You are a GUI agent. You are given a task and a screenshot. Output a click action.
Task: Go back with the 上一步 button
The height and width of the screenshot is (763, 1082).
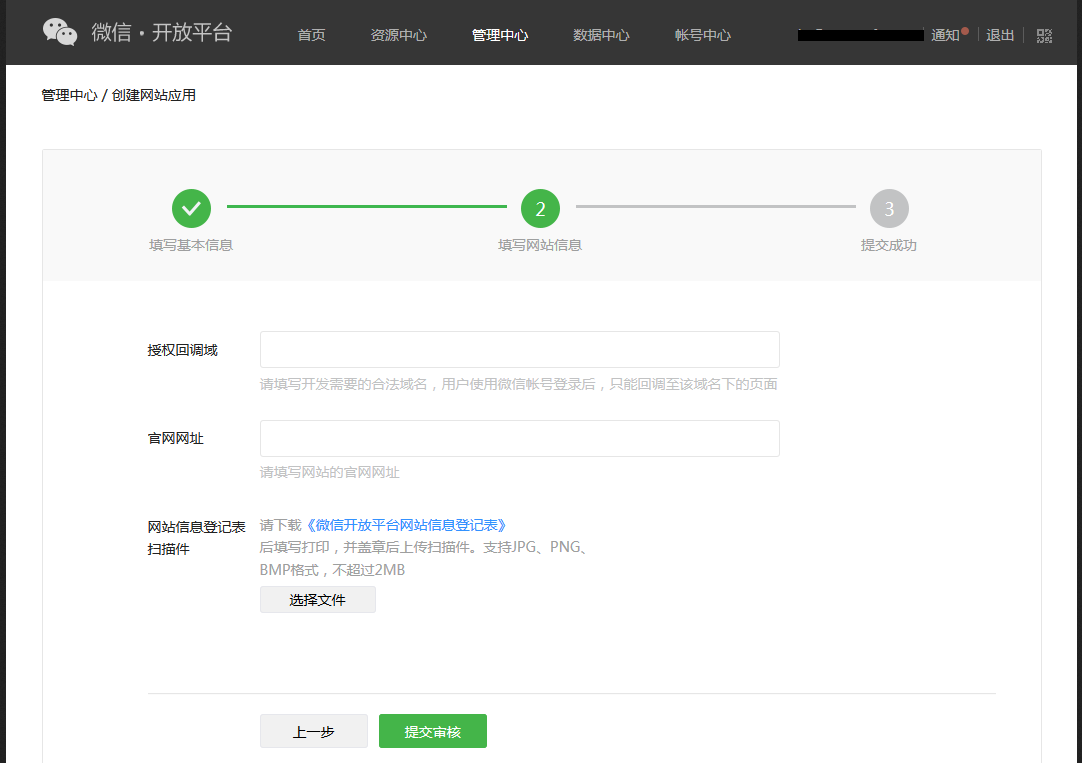tap(313, 731)
